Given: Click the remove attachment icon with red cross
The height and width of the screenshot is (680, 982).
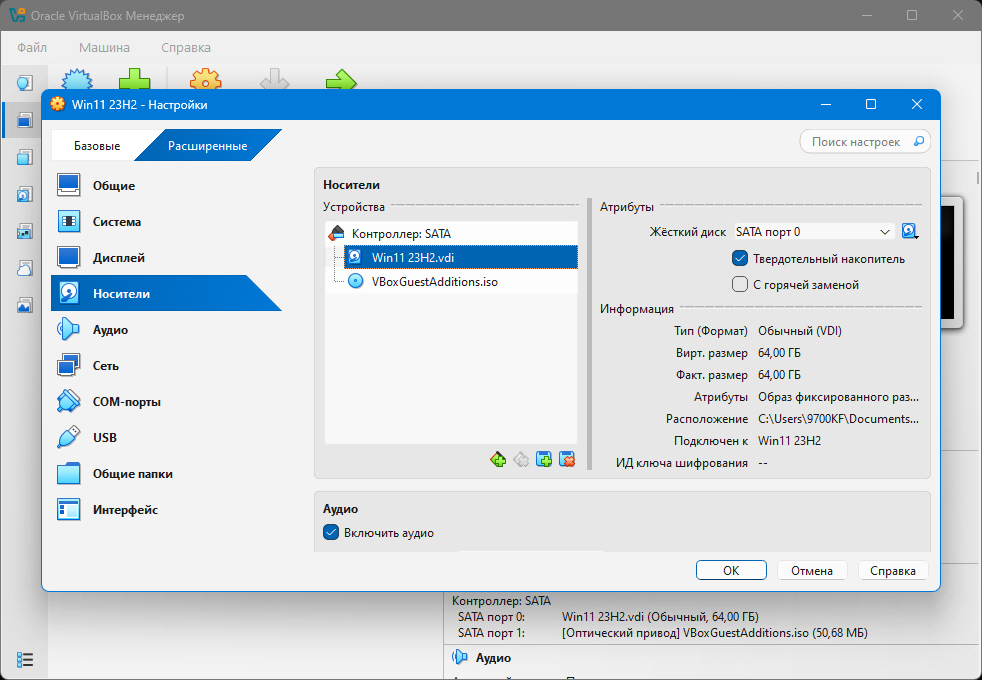Looking at the screenshot, I should 567,460.
